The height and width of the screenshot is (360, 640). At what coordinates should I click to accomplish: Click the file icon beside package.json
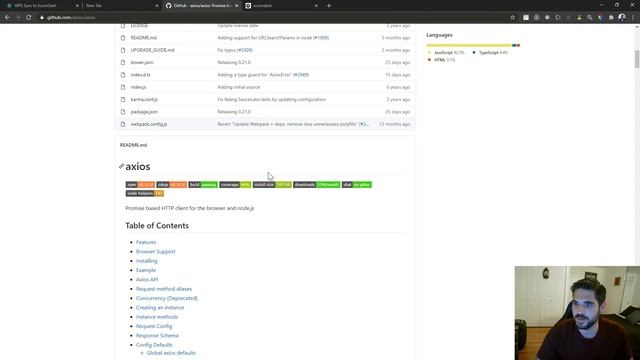pos(123,111)
